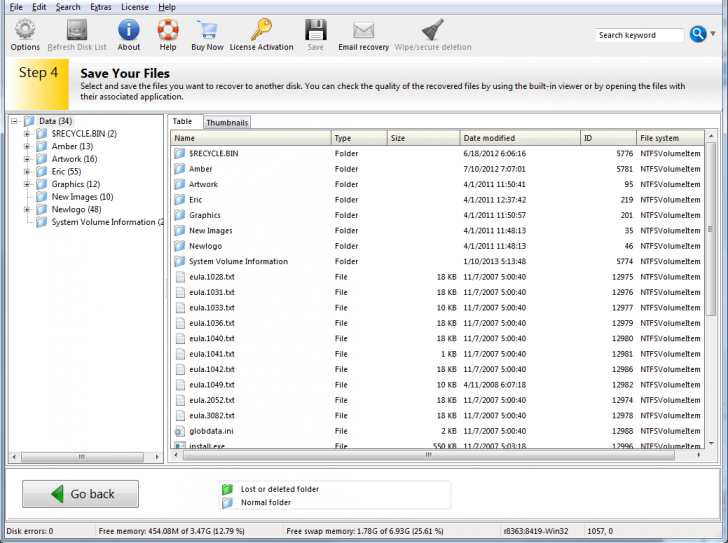728x543 pixels.
Task: Sort by Date modified column header
Action: point(520,138)
